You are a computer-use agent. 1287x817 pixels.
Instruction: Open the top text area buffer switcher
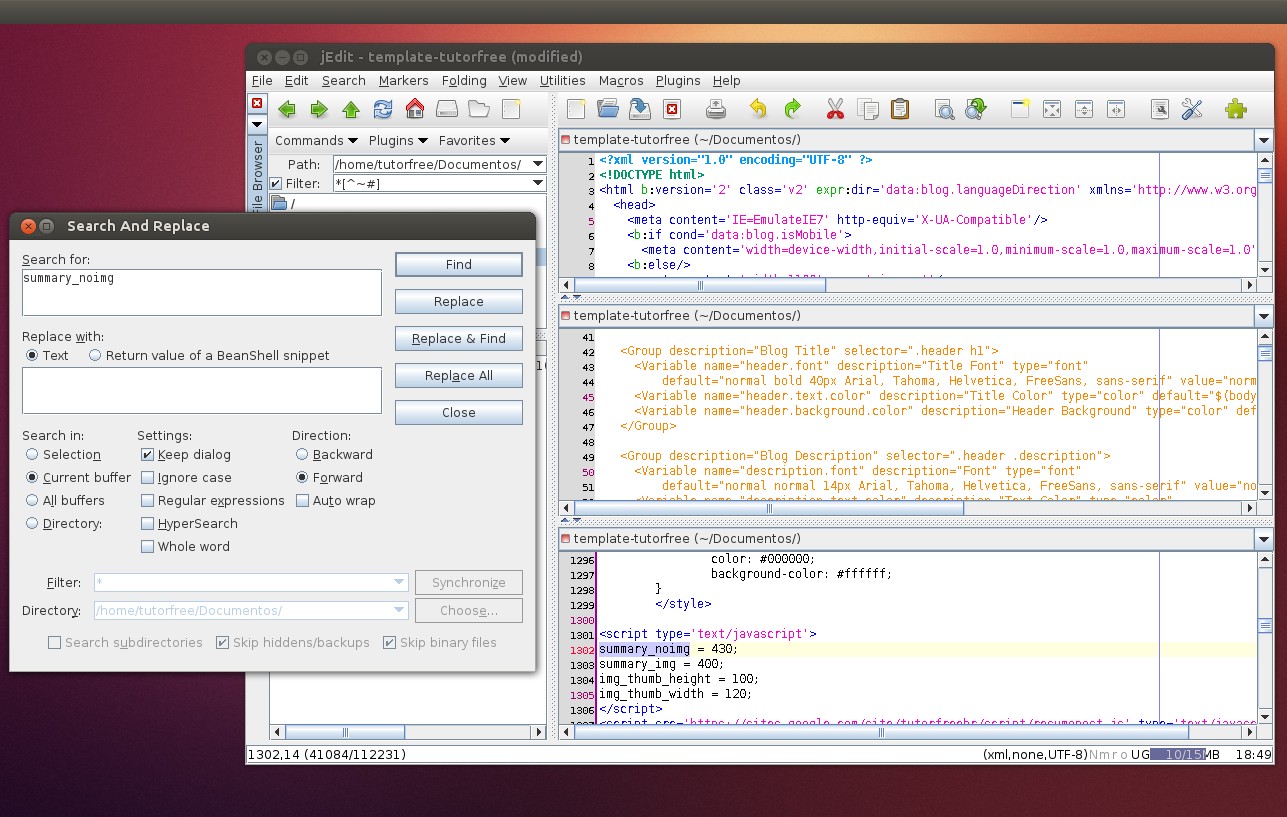[x=1264, y=141]
